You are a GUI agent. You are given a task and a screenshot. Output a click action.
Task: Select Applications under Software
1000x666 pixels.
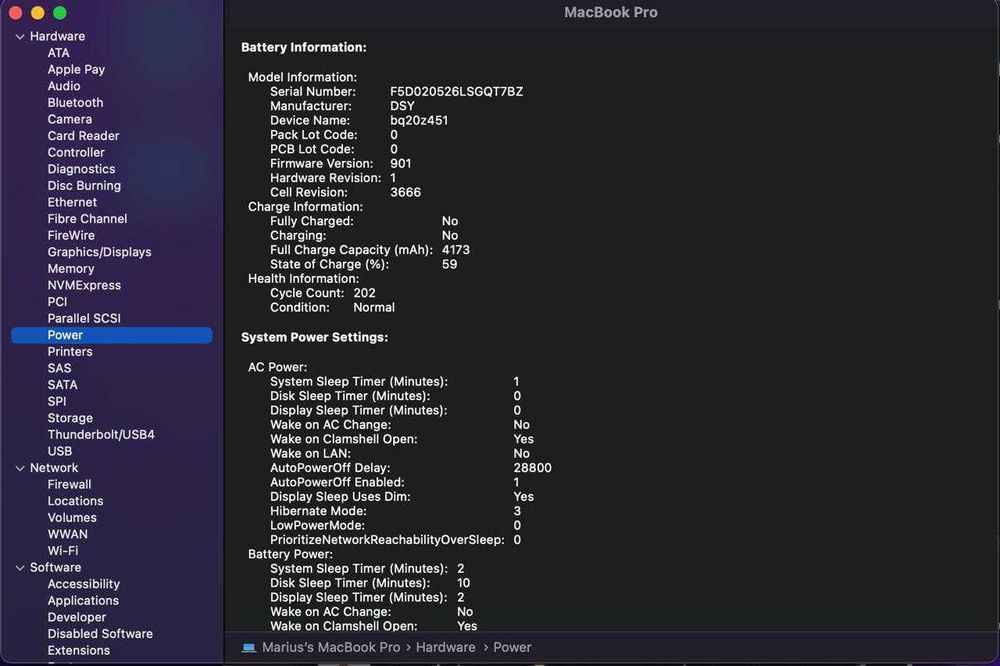83,600
